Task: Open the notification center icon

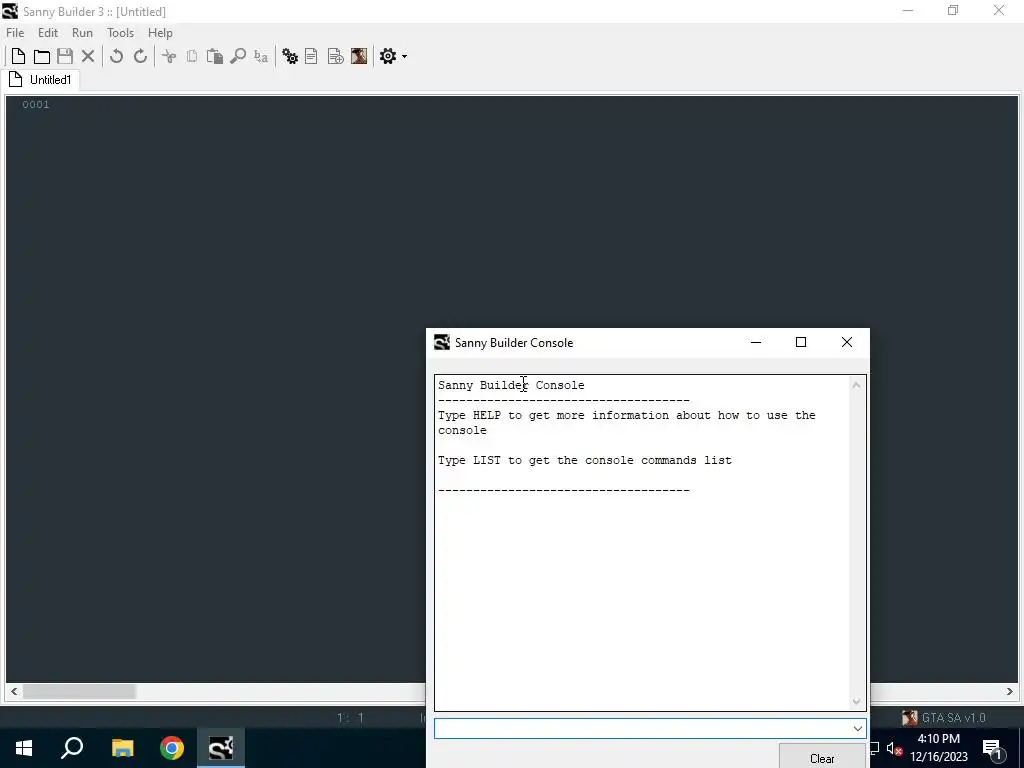Action: [993, 748]
